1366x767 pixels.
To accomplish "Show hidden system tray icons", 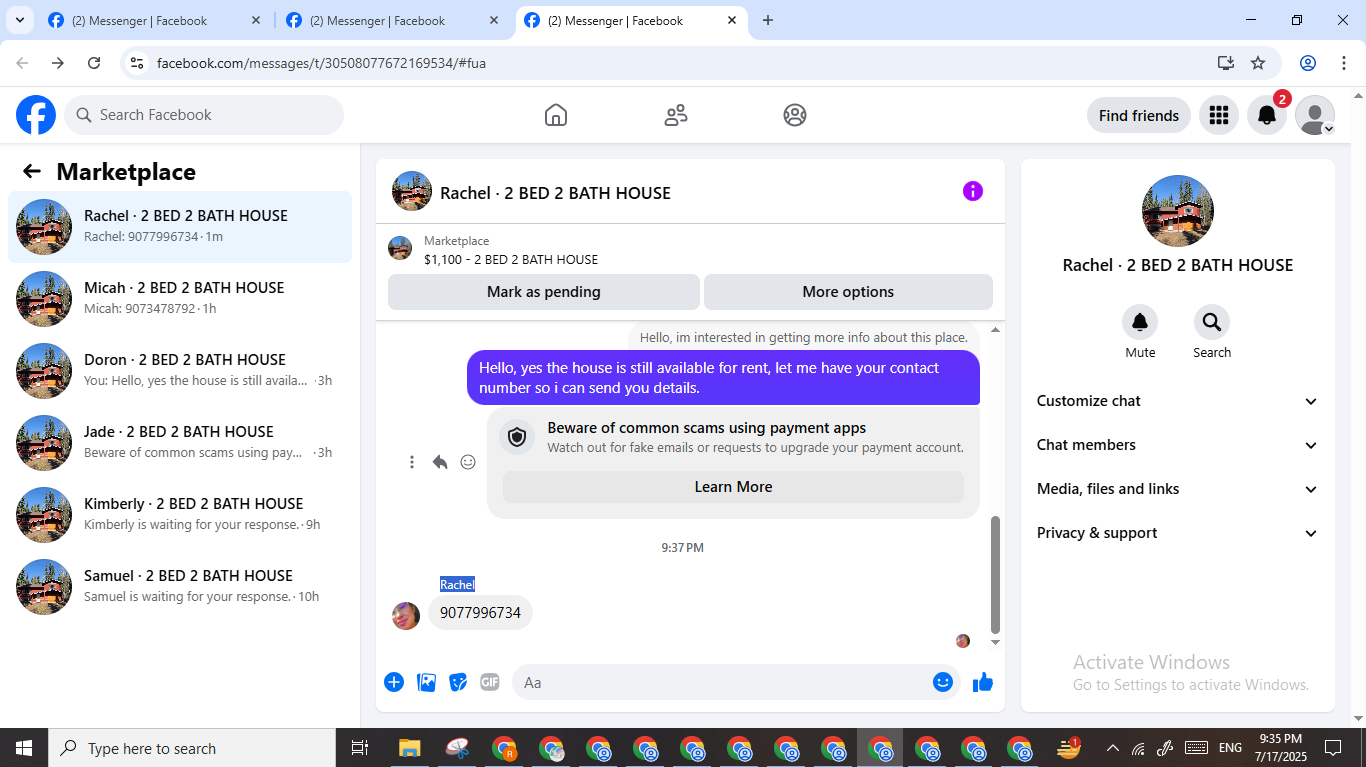I will point(1112,748).
